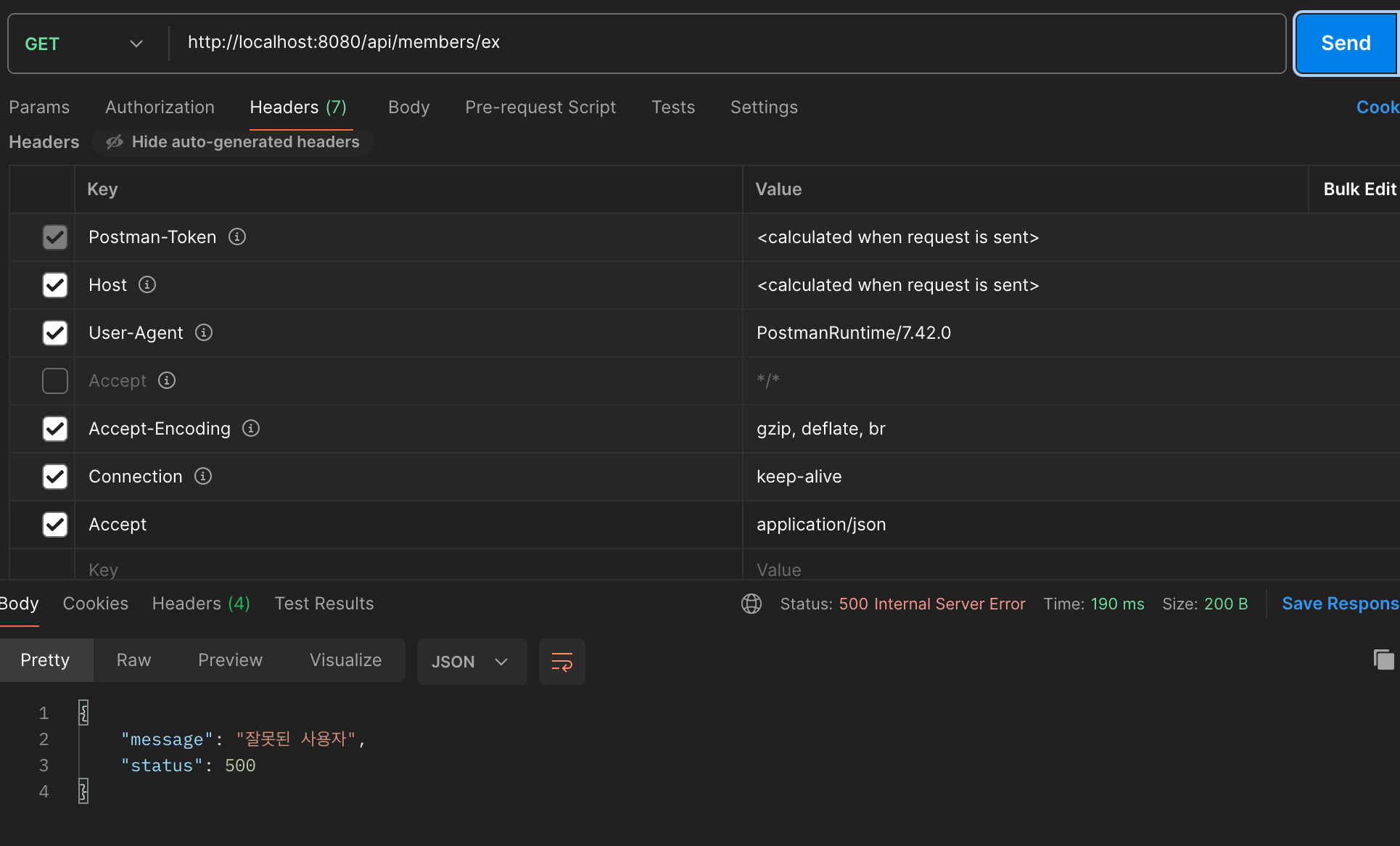The image size is (1400, 846).
Task: Open the GET method dropdown
Action: (x=83, y=44)
